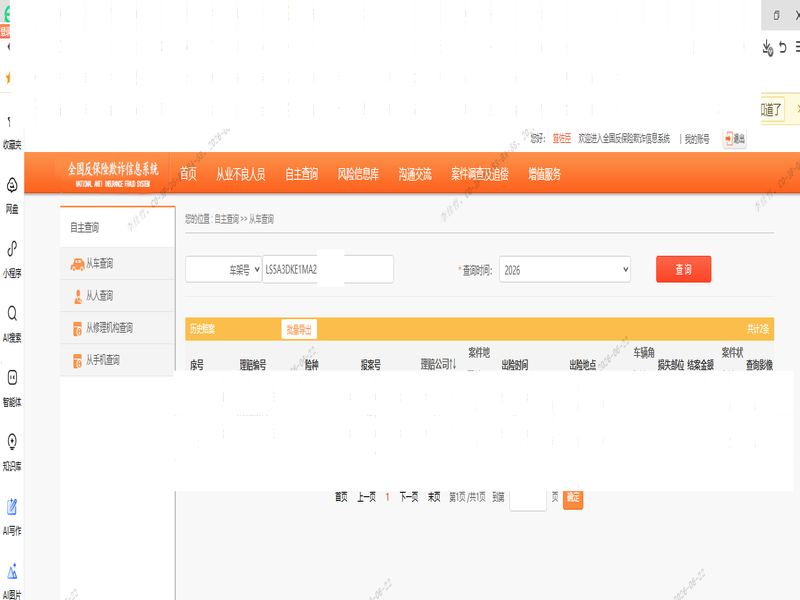Click the underlined username link

(562, 138)
